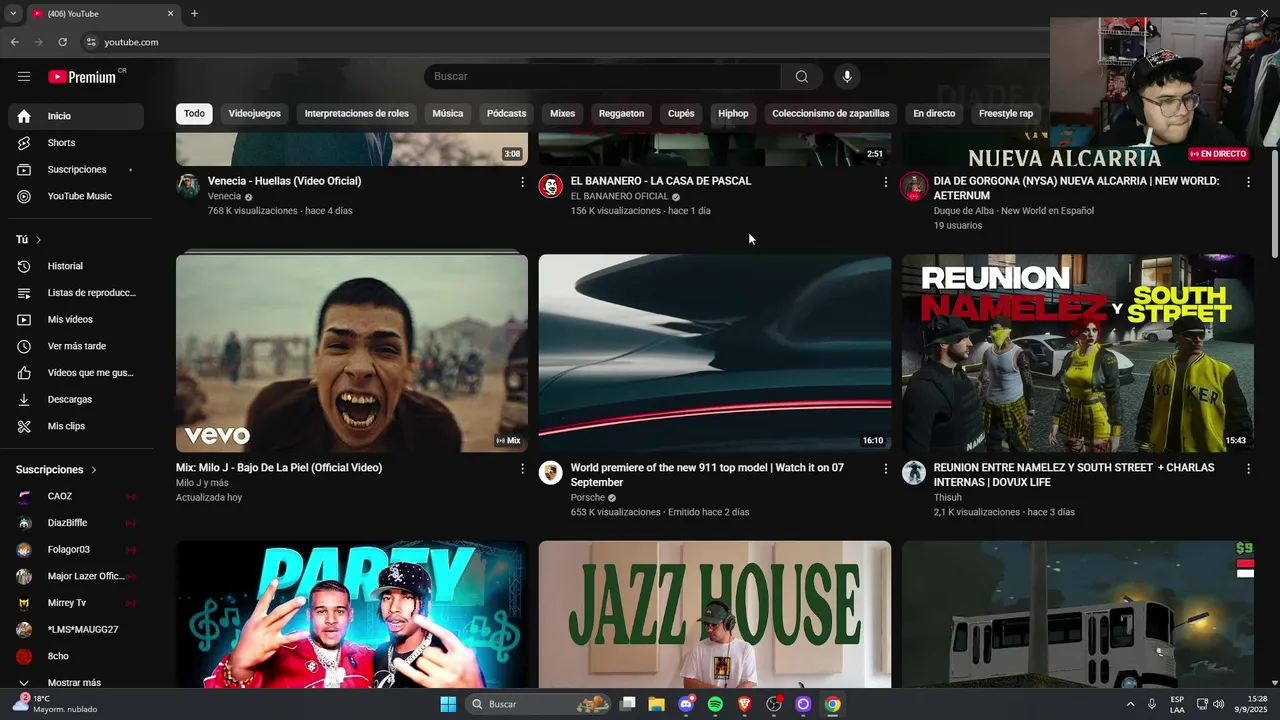Open the Folagor03 channel subscription
This screenshot has width=1280, height=720.
76,550
